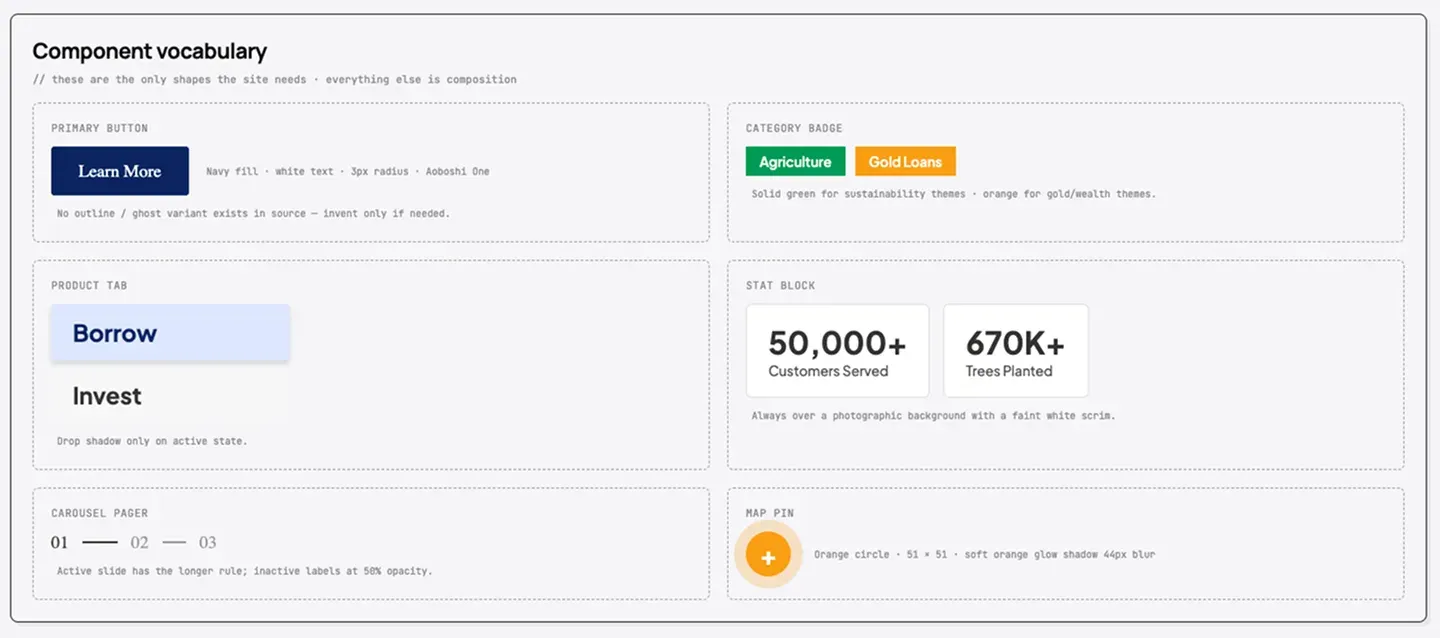
Task: Go to carousel slide 01
Action: click(60, 543)
